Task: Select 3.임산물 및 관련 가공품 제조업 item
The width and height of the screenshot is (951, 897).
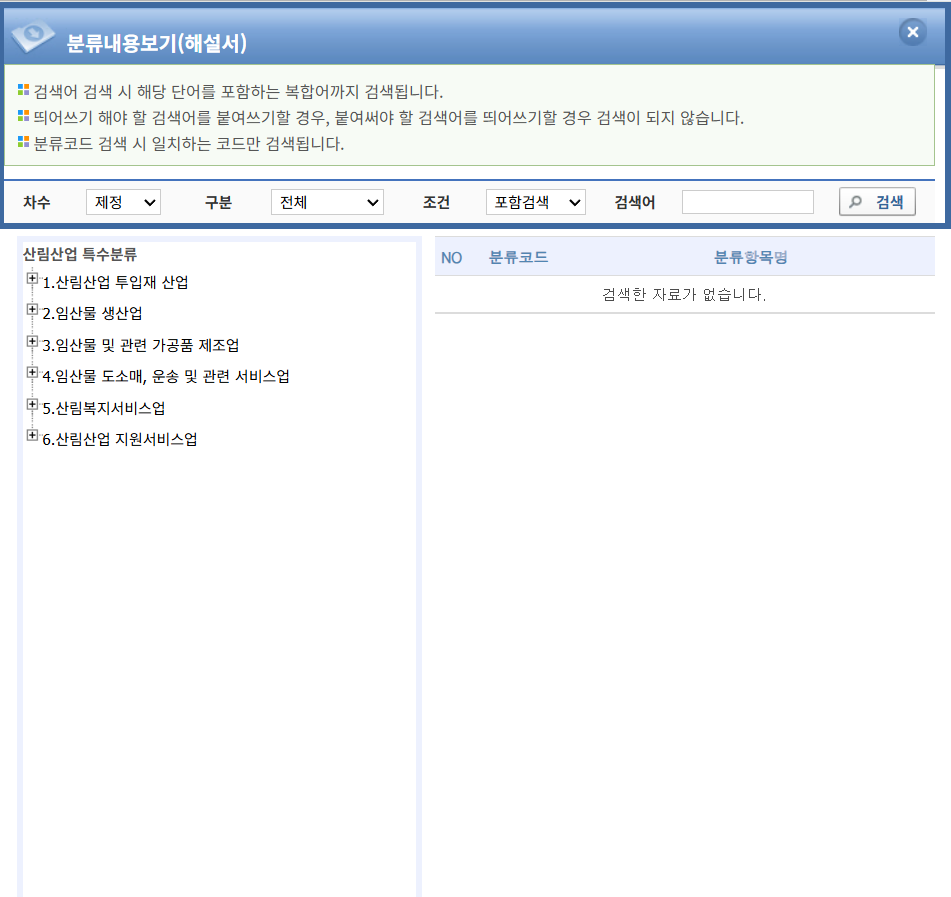Action: pos(141,346)
